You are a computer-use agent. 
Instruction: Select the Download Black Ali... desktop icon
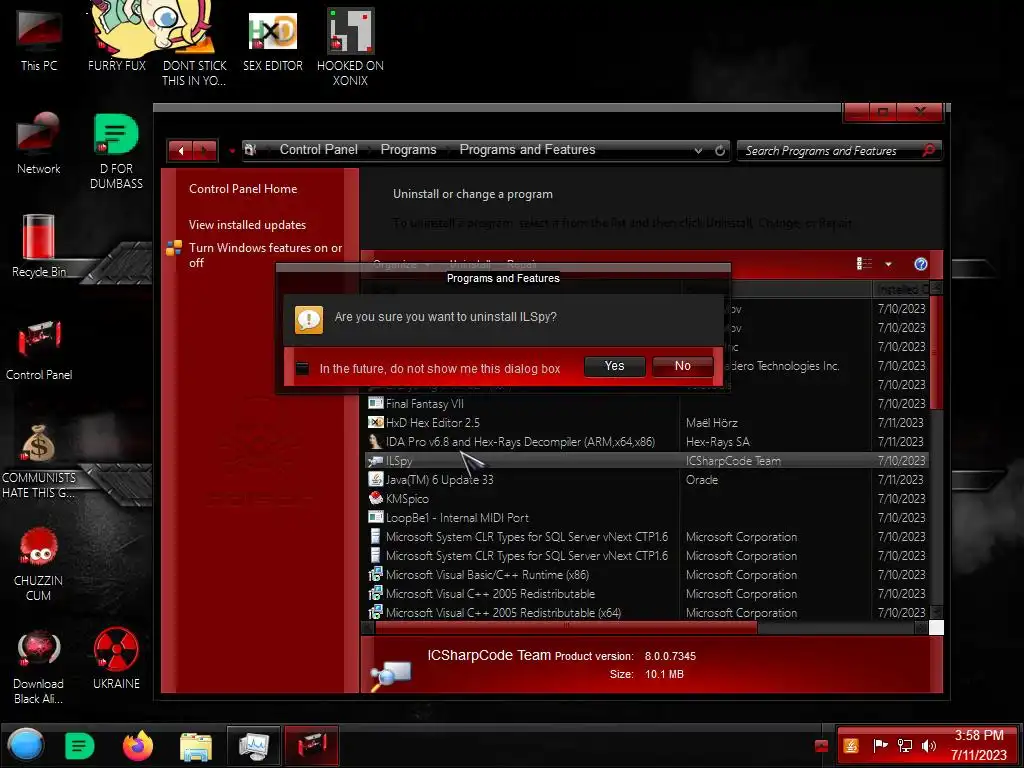pos(39,667)
